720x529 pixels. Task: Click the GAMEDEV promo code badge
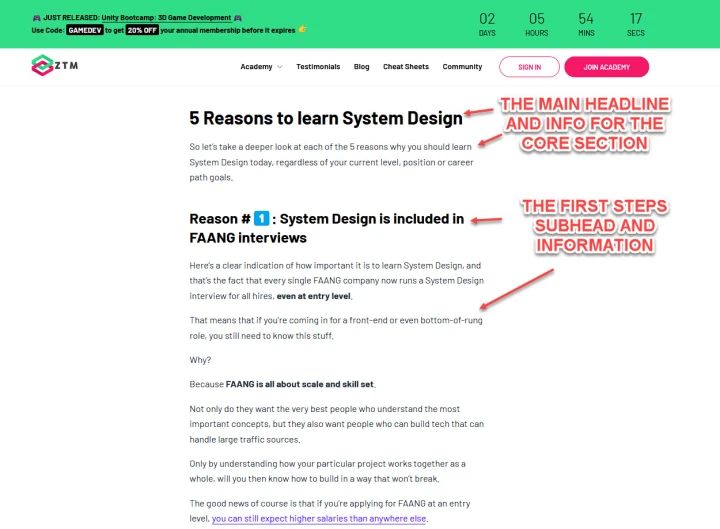[x=84, y=30]
